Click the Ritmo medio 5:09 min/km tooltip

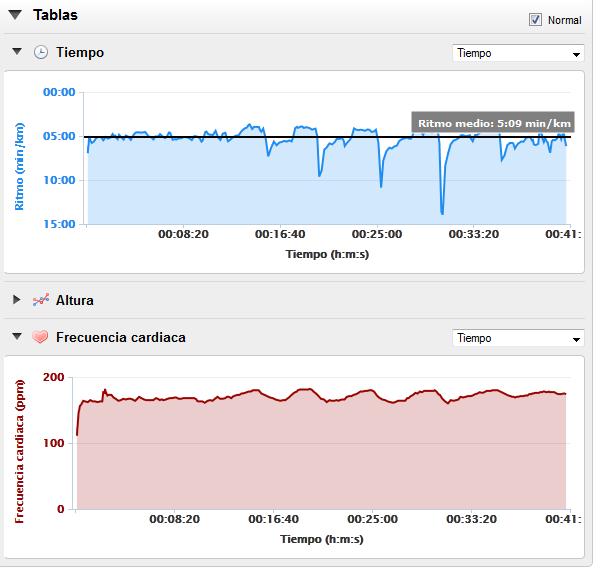pyautogui.click(x=493, y=123)
